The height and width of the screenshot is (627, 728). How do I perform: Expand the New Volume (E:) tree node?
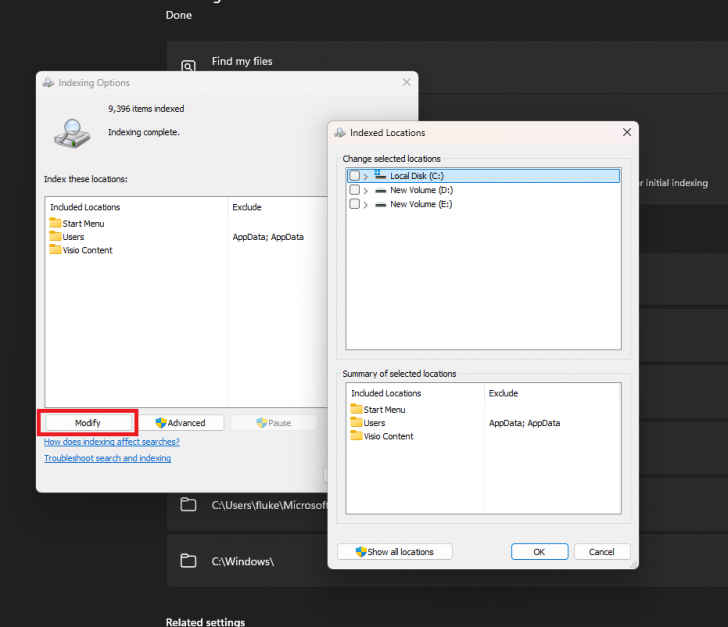[366, 204]
